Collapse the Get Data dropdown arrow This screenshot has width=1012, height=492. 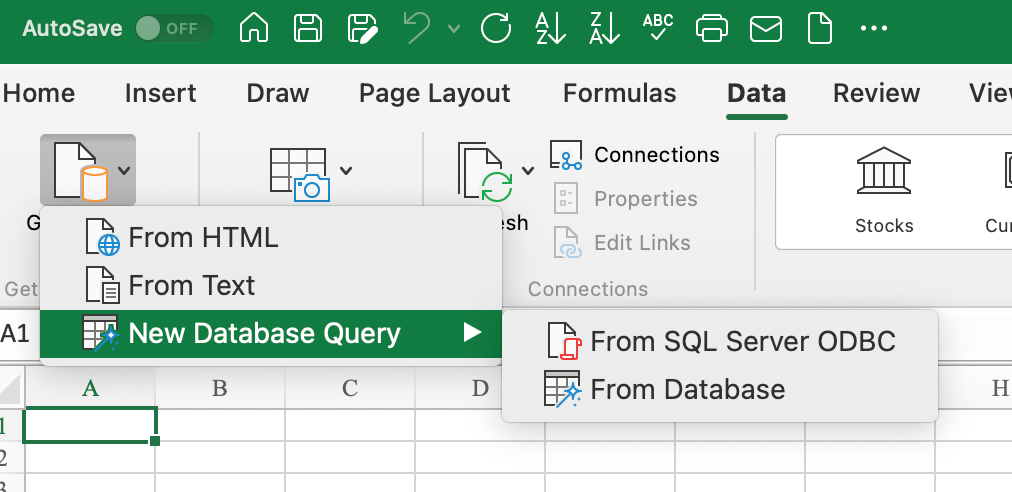tap(125, 170)
